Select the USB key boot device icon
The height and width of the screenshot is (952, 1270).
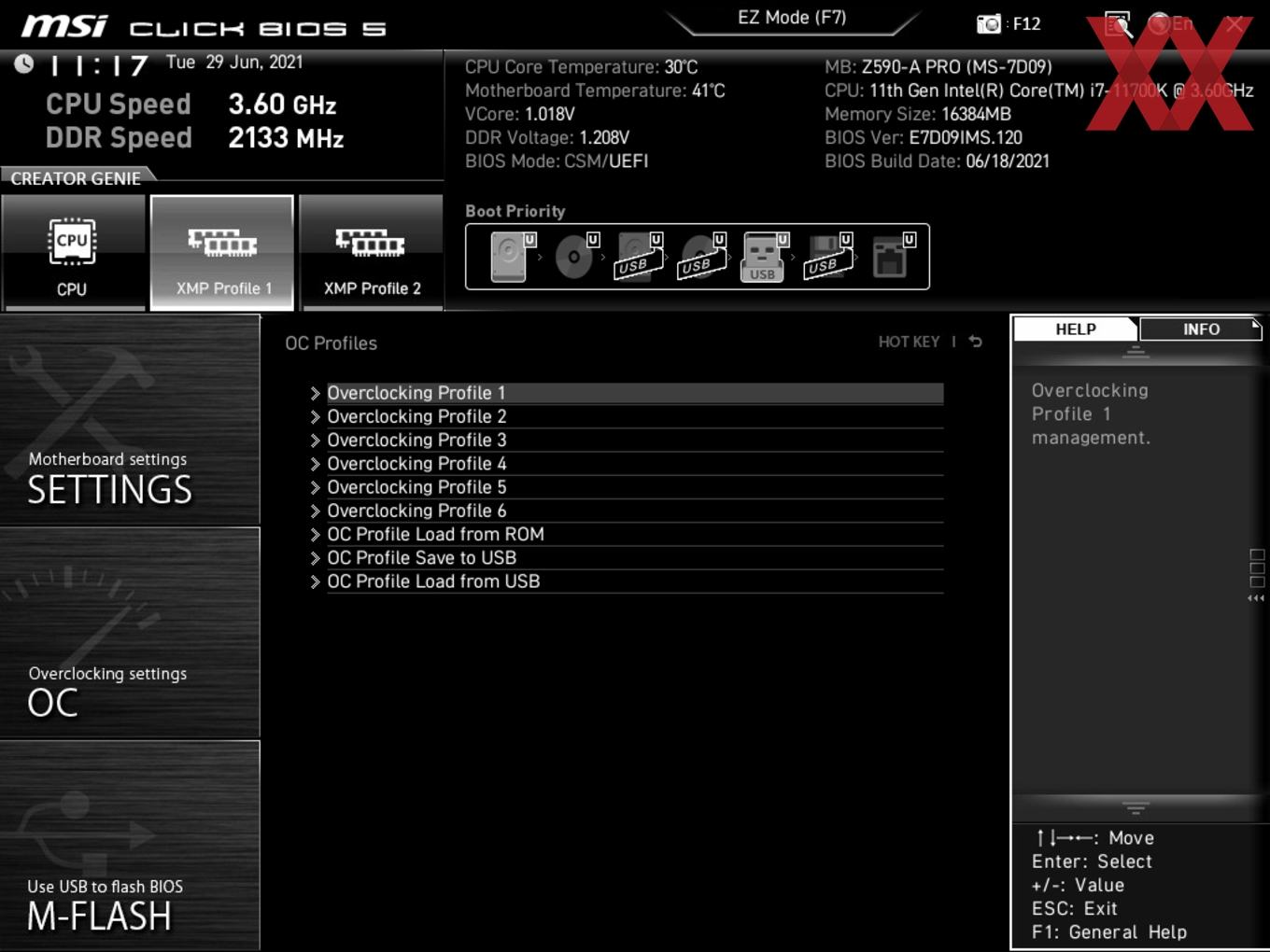tap(765, 257)
